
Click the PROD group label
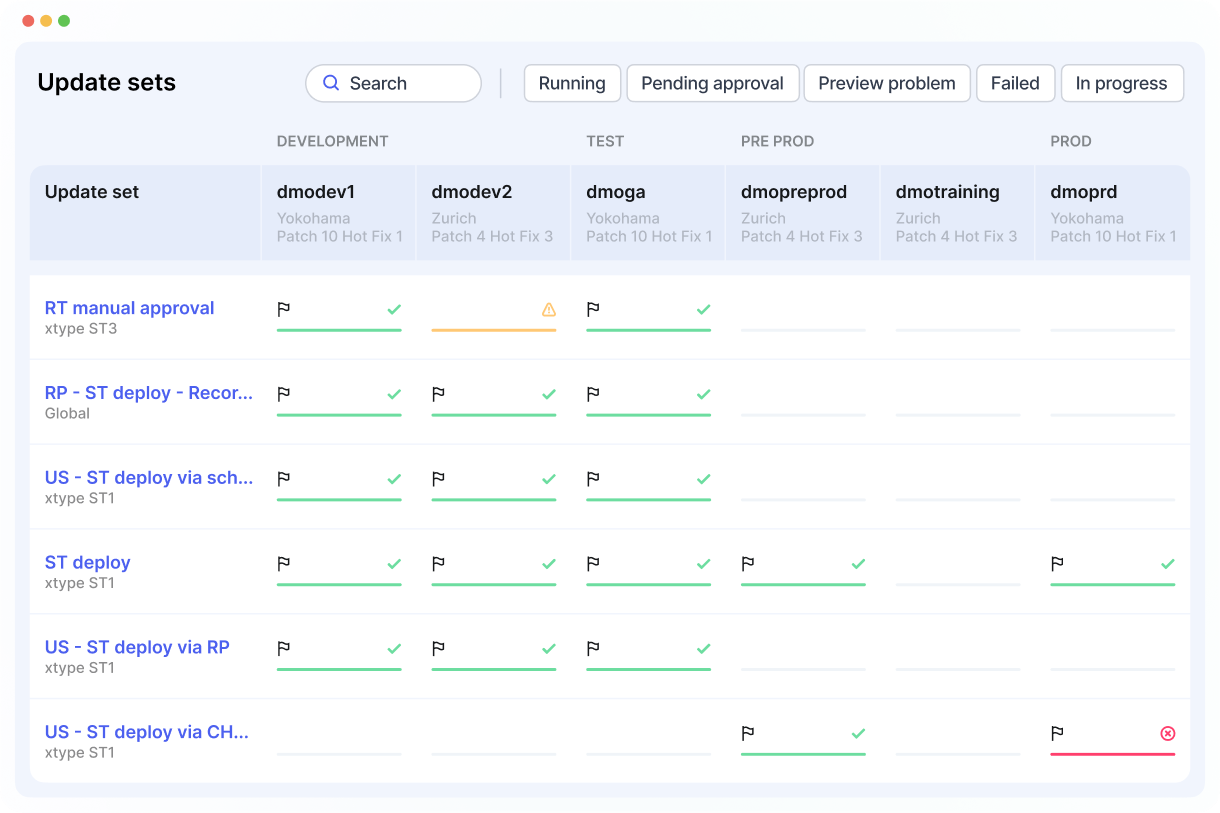tap(1071, 141)
